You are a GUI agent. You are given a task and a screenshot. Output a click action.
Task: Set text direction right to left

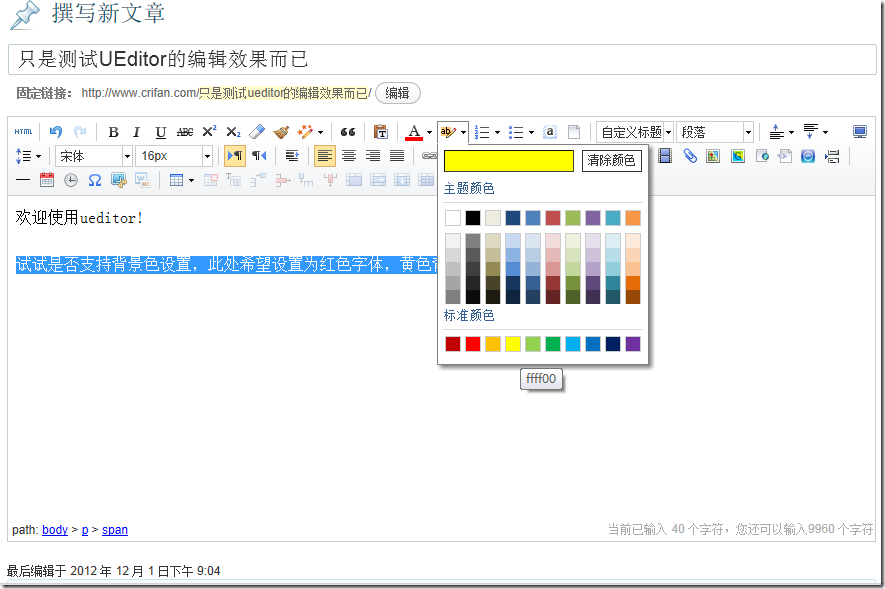click(x=259, y=156)
